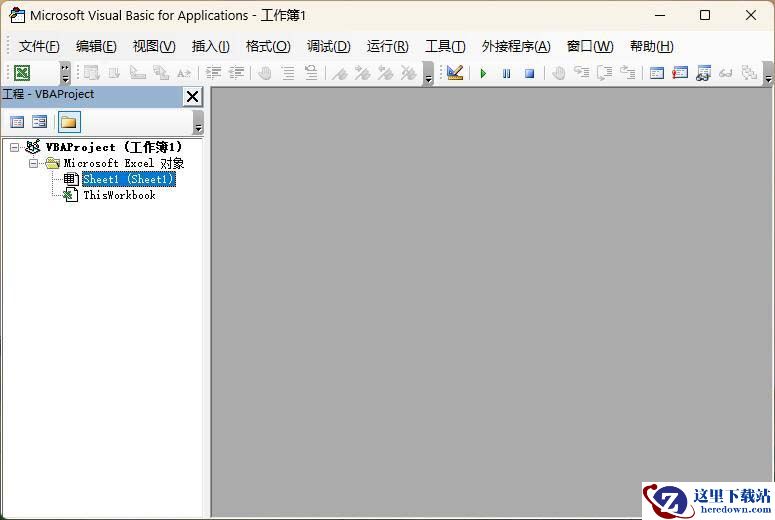Open the 格式(O) menu
This screenshot has height=520, width=775.
(268, 46)
